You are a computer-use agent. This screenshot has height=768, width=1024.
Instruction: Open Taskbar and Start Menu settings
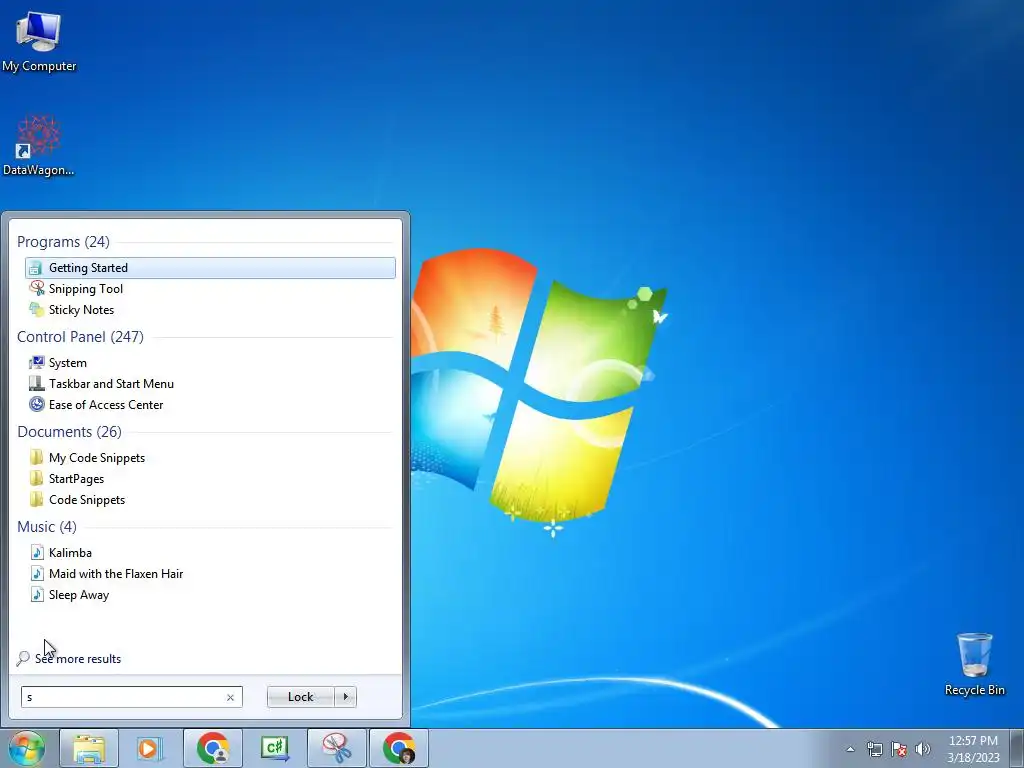[x=210, y=383]
